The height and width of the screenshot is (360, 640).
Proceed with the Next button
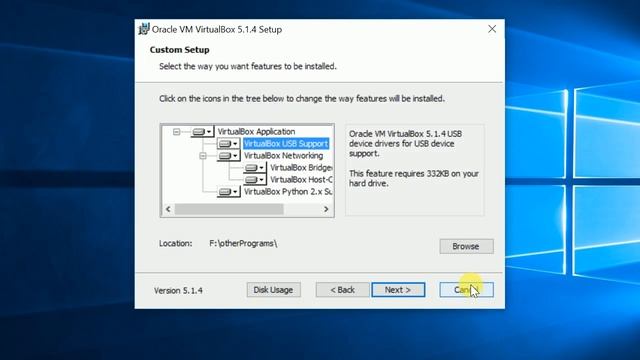[x=398, y=290]
